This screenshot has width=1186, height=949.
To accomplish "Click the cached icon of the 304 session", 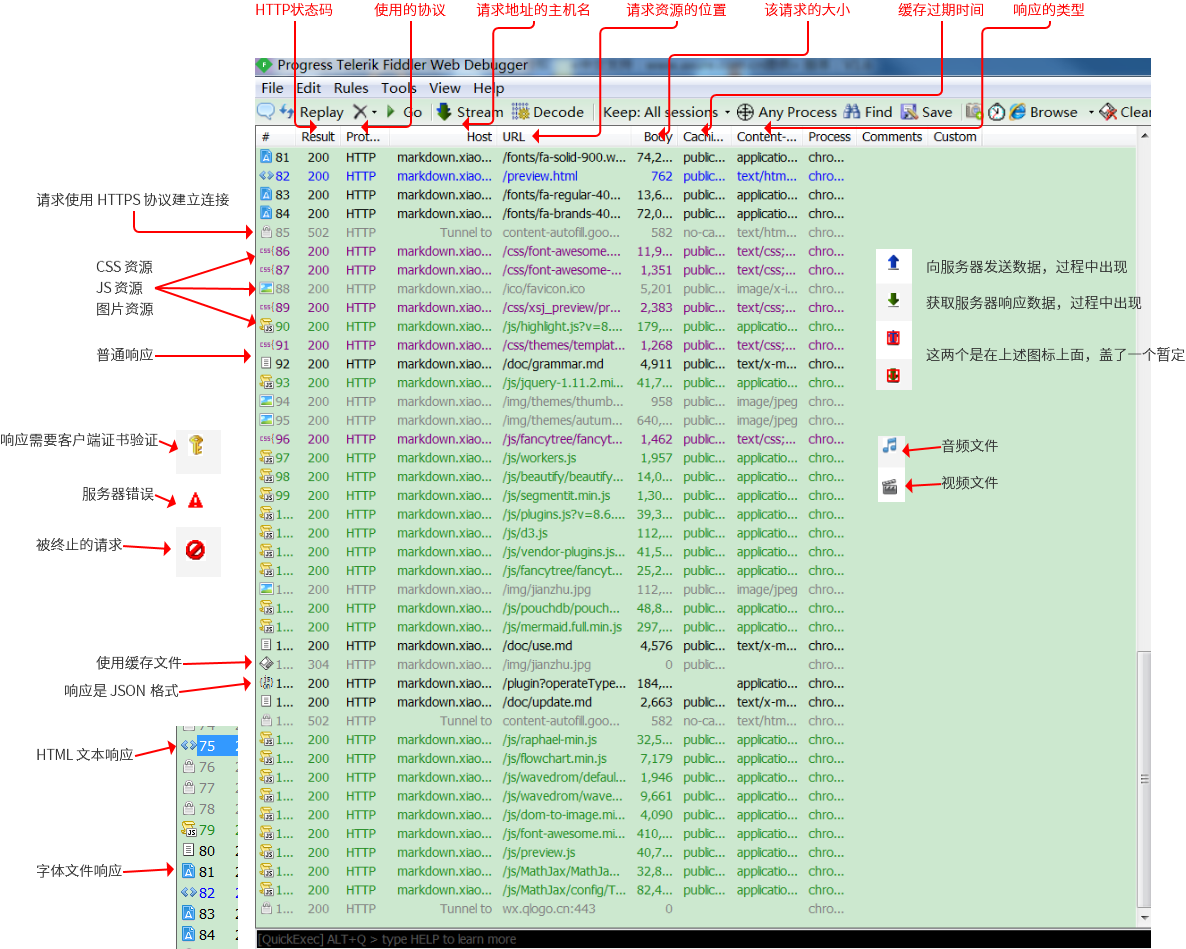I will (x=266, y=664).
